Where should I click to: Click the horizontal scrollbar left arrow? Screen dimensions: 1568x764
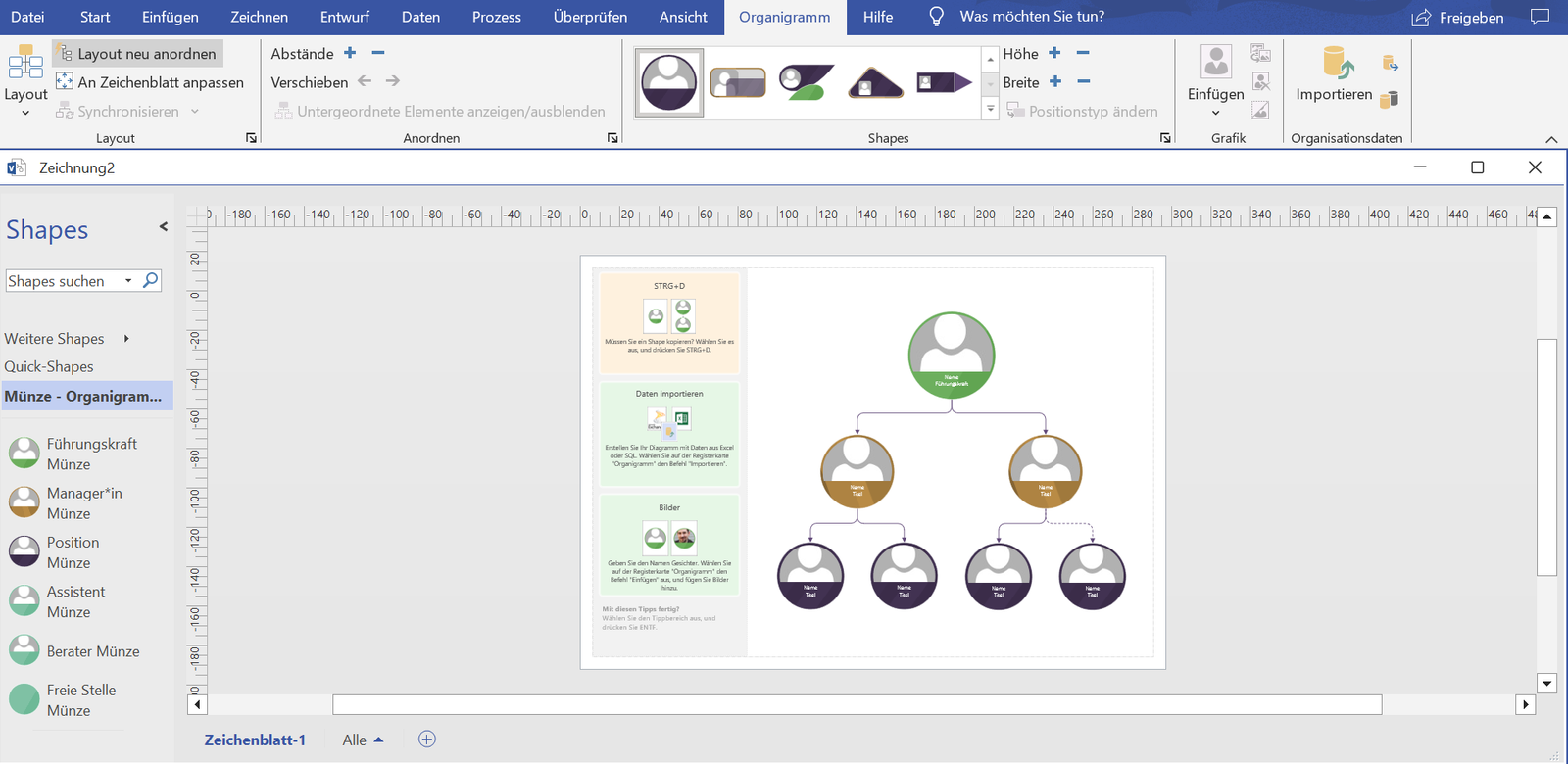(x=197, y=704)
